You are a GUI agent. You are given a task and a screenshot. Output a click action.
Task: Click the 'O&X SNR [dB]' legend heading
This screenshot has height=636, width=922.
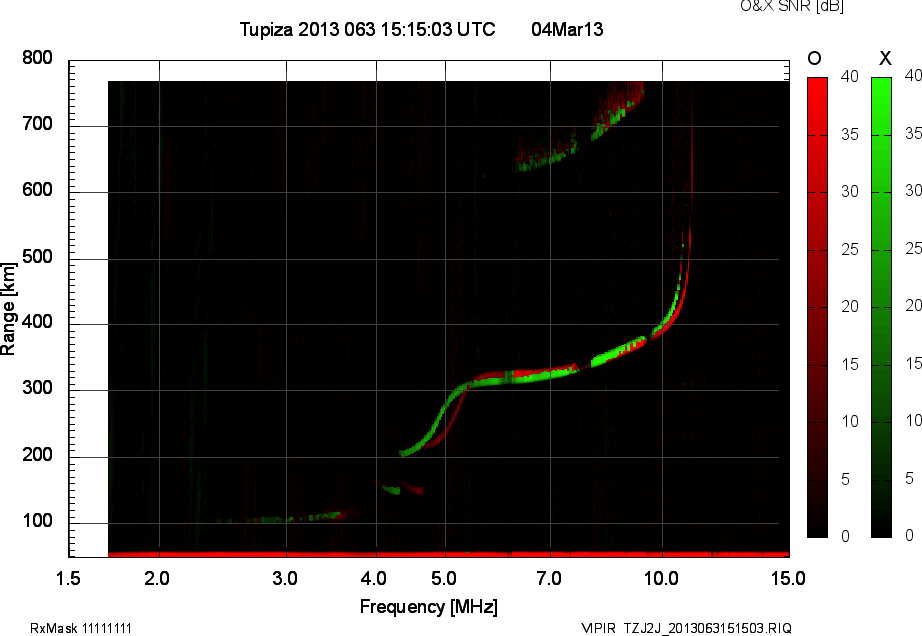coord(791,6)
